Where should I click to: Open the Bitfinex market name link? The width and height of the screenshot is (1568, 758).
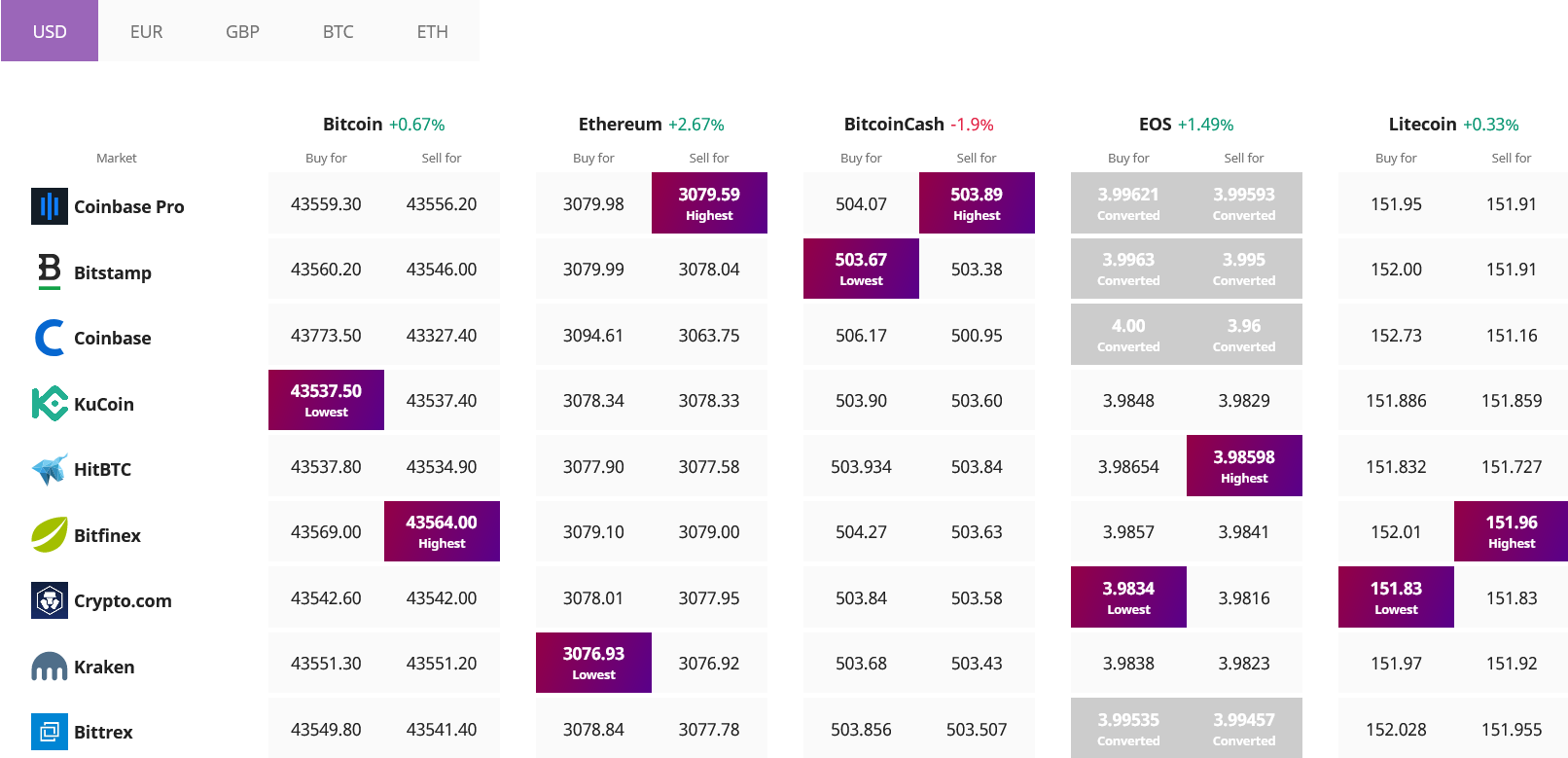tap(107, 535)
